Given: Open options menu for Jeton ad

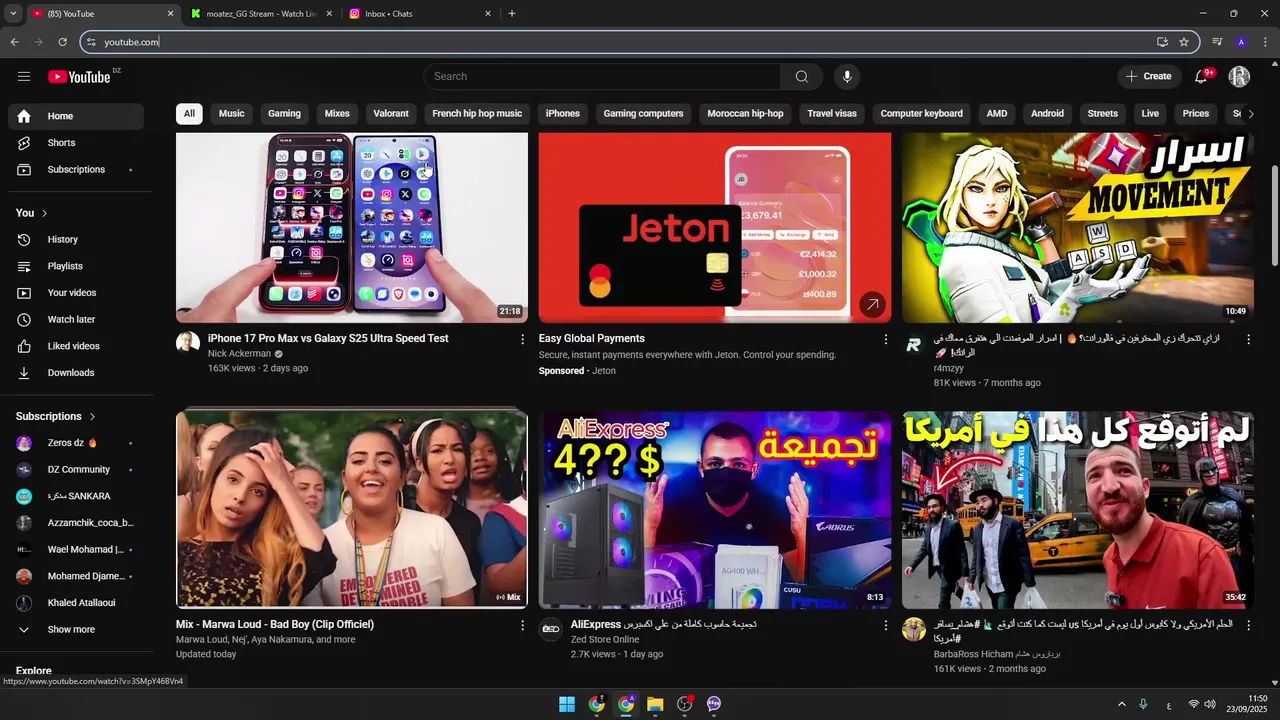Looking at the screenshot, I should (x=885, y=339).
